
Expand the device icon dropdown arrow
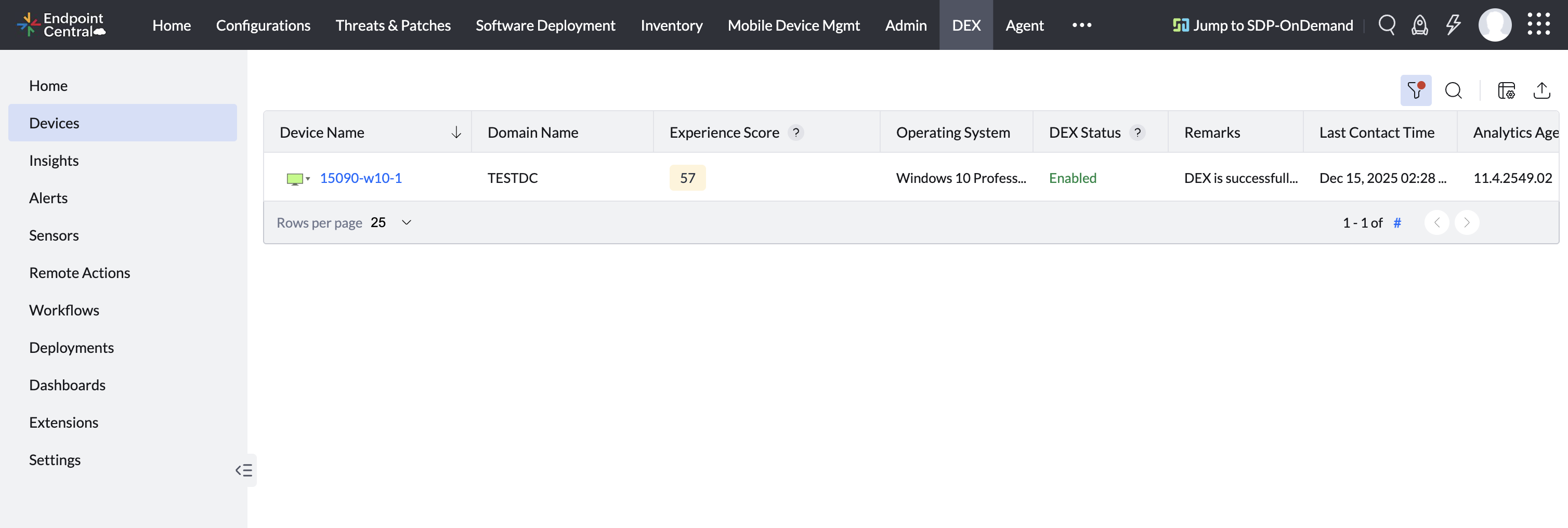point(308,179)
